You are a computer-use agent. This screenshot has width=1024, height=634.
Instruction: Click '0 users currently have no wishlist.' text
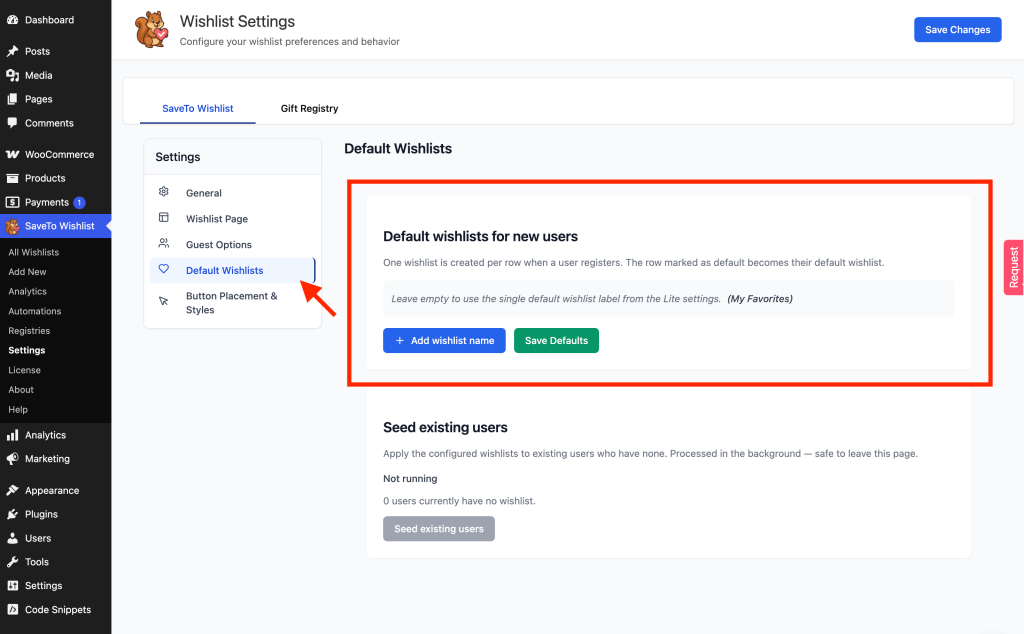click(459, 501)
